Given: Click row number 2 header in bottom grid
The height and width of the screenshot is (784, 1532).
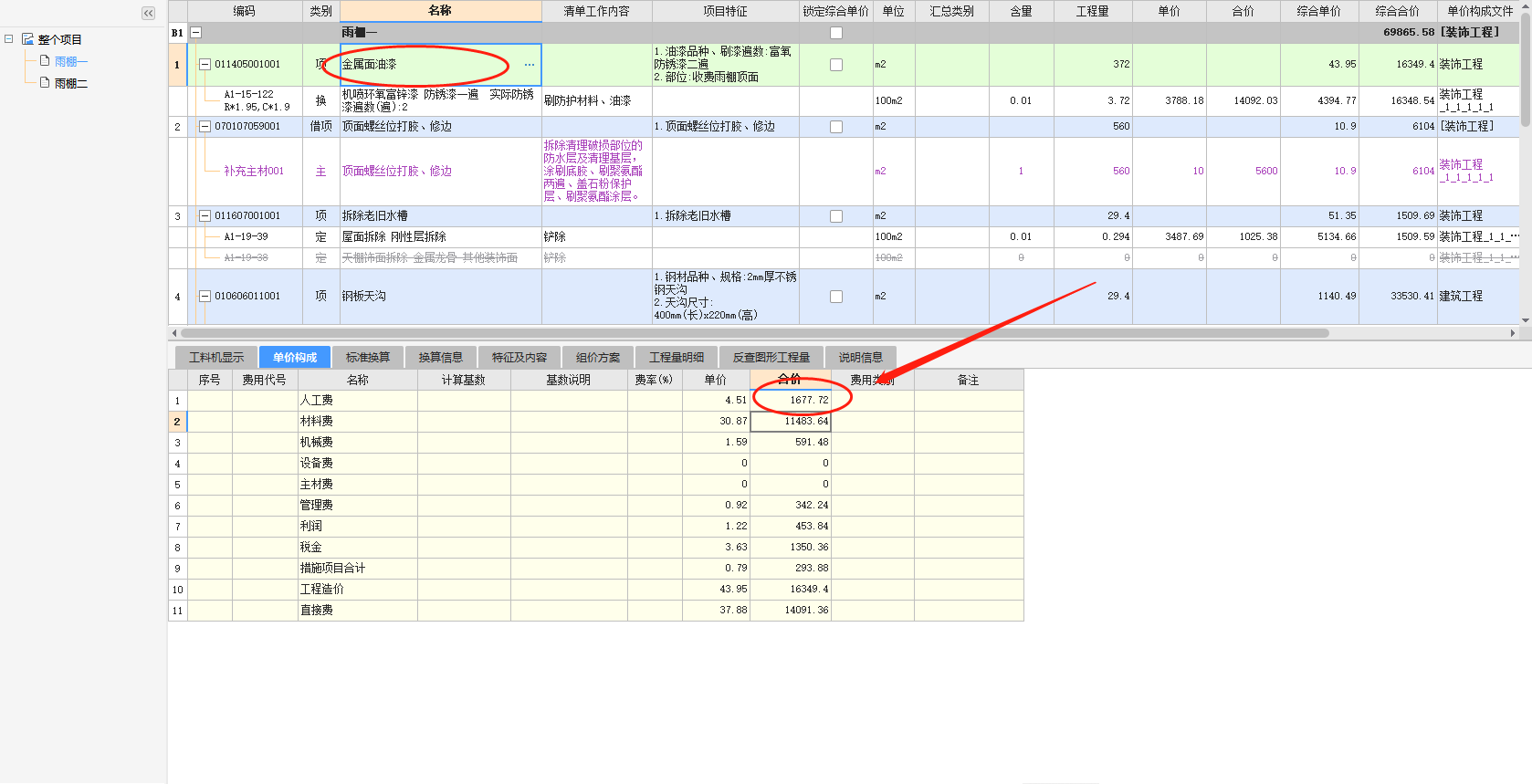Looking at the screenshot, I should tap(177, 422).
